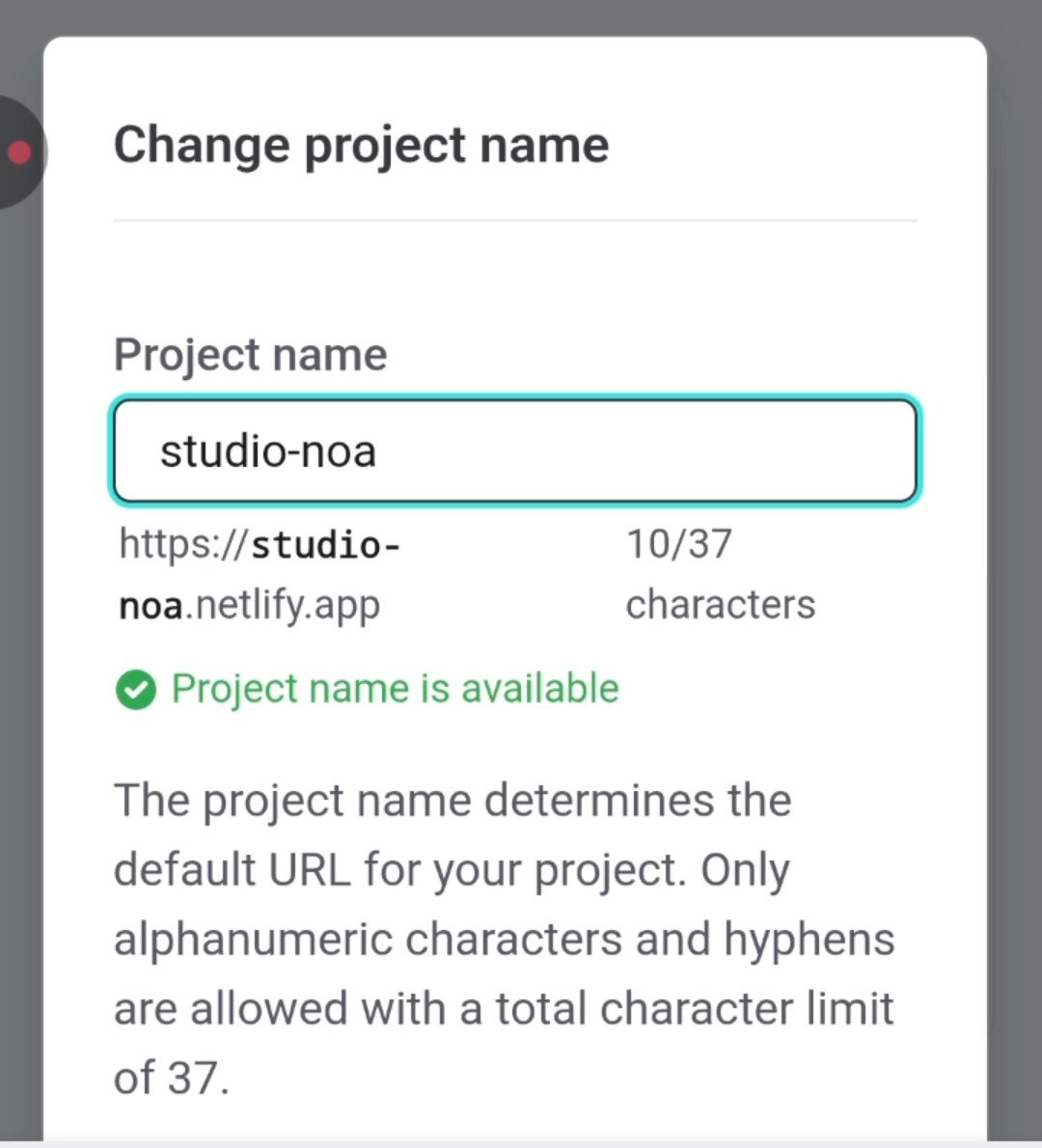Open the https://studio- URL preview text
The width and height of the screenshot is (1042, 1148).
tap(260, 545)
